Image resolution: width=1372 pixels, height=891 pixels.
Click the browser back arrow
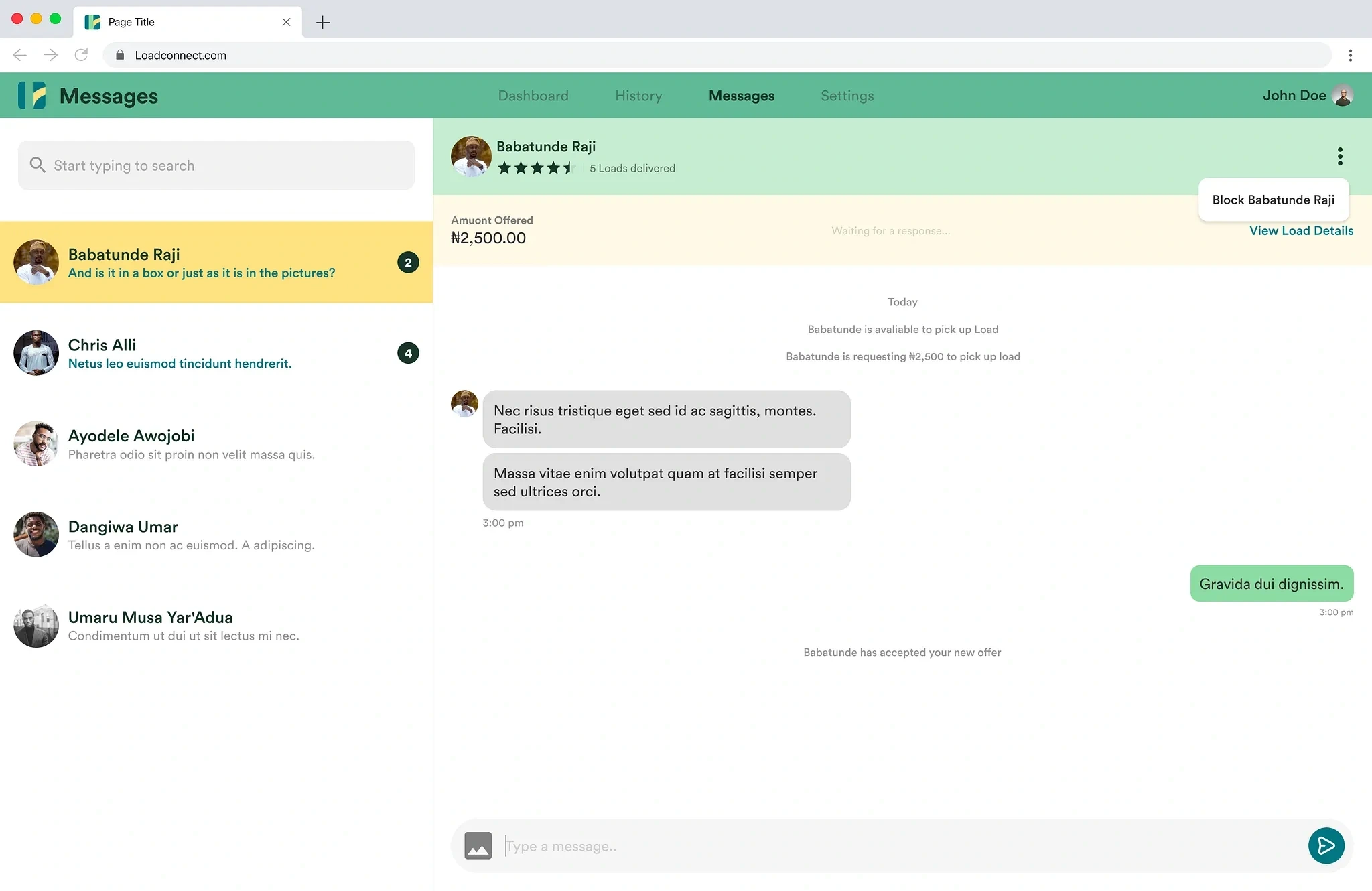pyautogui.click(x=19, y=55)
